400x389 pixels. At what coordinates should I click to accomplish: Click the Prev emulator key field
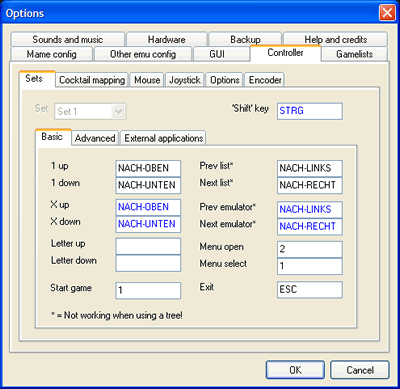point(310,209)
